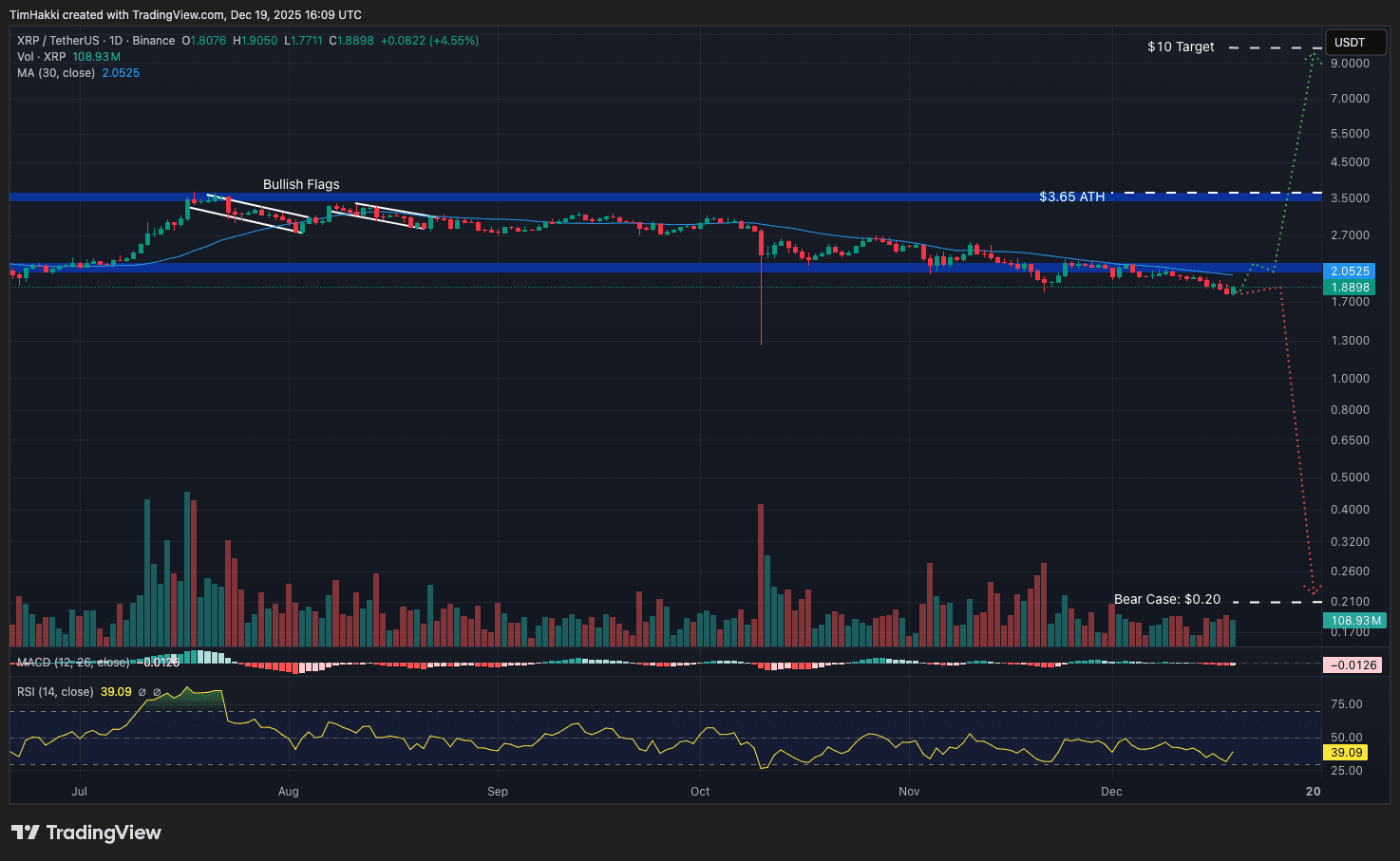Click the blue 2.0525 MA price tag
Screen dimensions: 1400x861
pyautogui.click(x=1350, y=271)
